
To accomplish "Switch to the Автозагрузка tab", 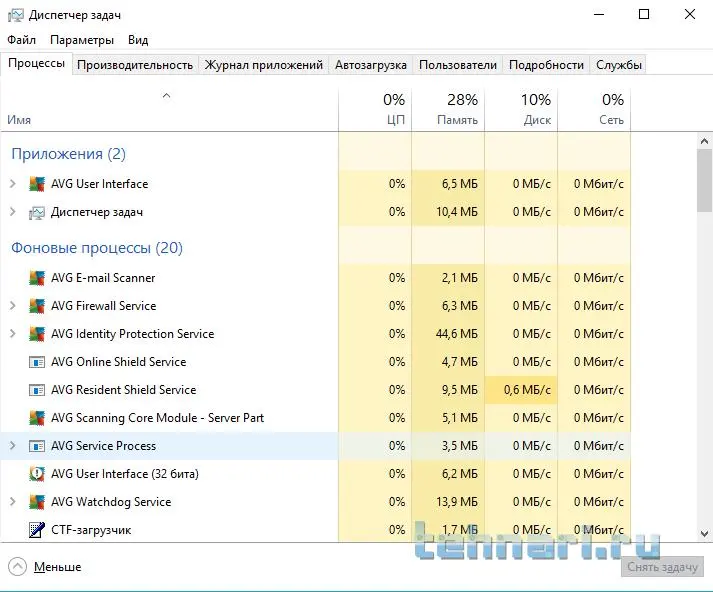I will (371, 65).
